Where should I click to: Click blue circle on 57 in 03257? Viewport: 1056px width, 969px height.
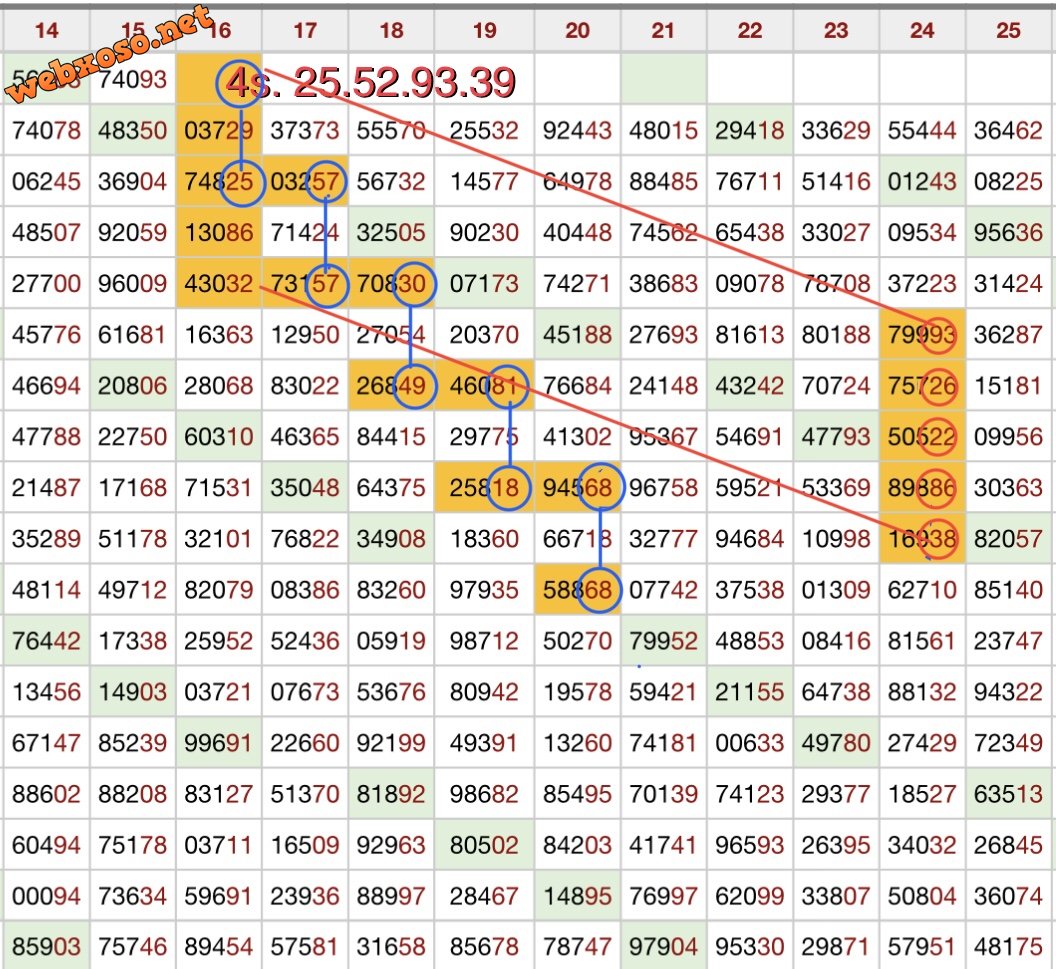tap(325, 182)
